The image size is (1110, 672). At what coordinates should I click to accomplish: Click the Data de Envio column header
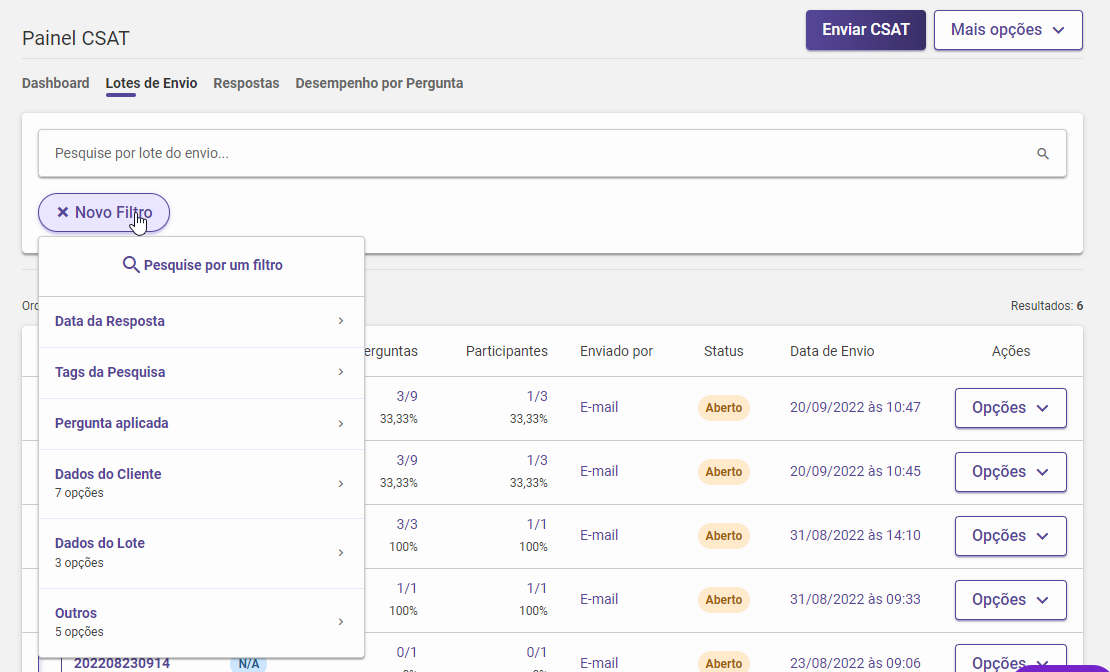[x=832, y=351]
